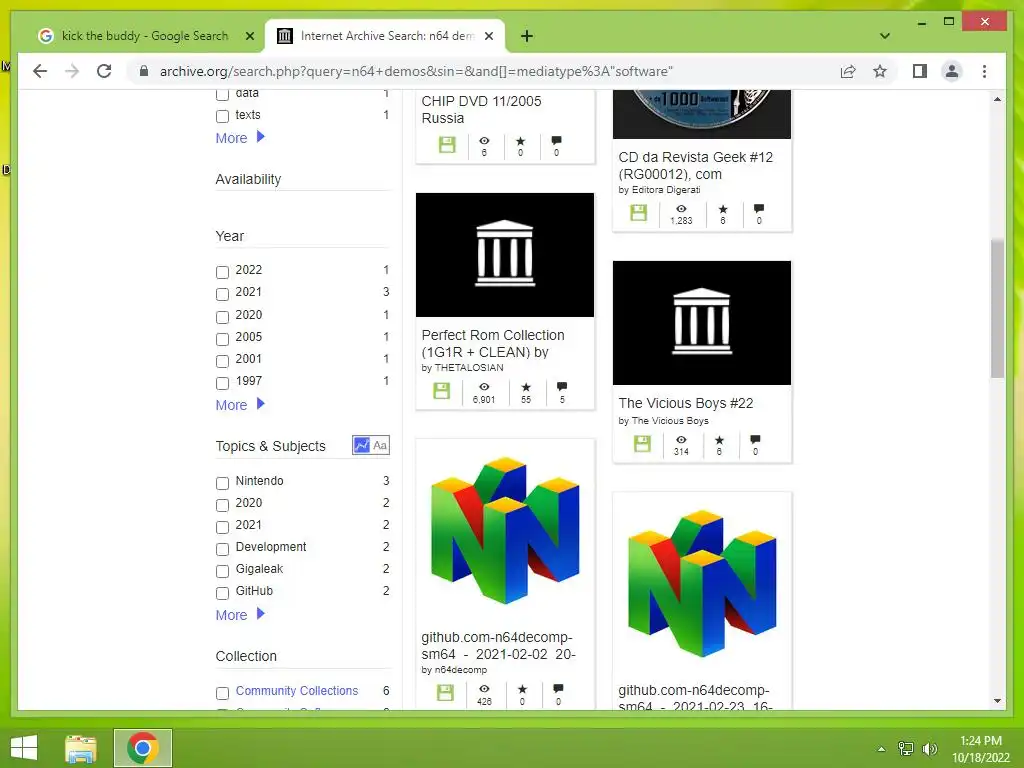Click software floppy icon on Revista Geek card

(638, 212)
